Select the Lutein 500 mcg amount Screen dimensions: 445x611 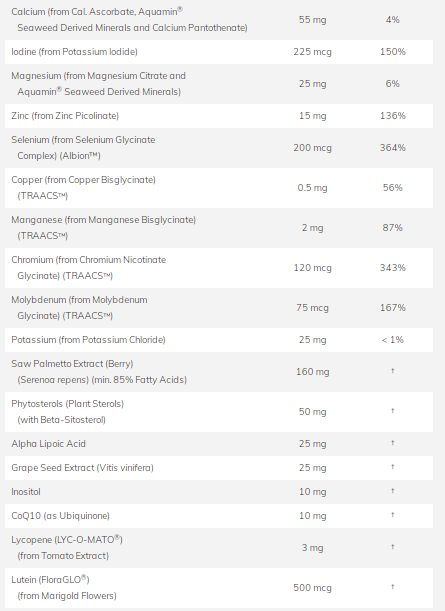[x=313, y=588]
